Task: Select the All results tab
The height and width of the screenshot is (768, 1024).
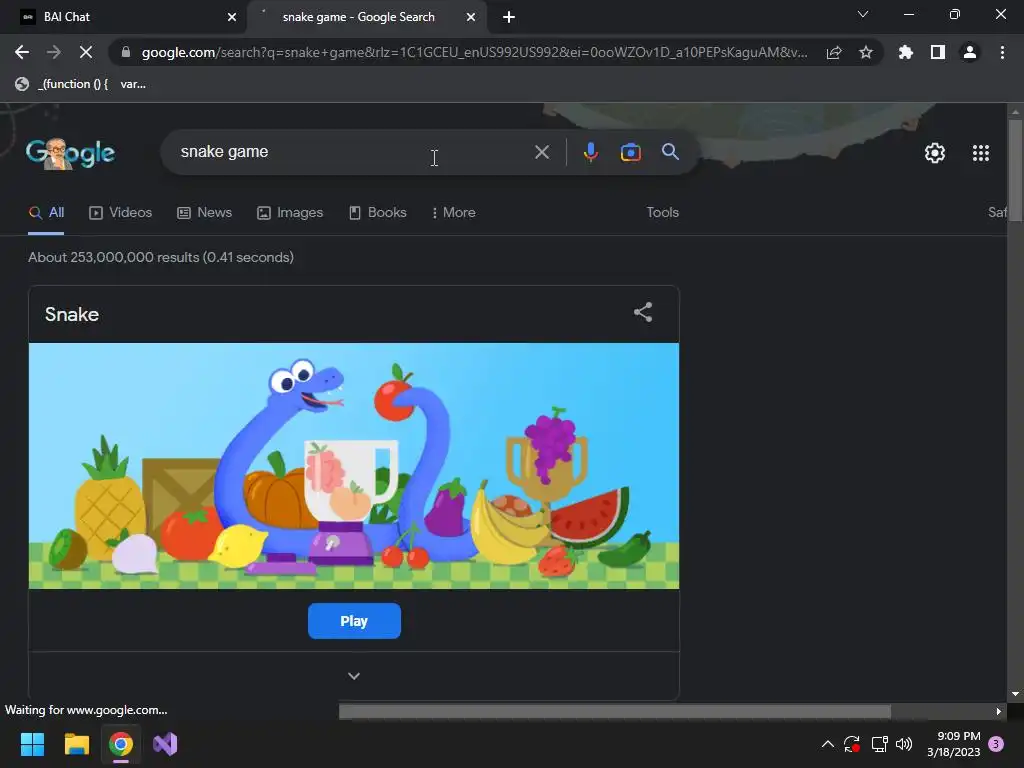Action: (46, 212)
